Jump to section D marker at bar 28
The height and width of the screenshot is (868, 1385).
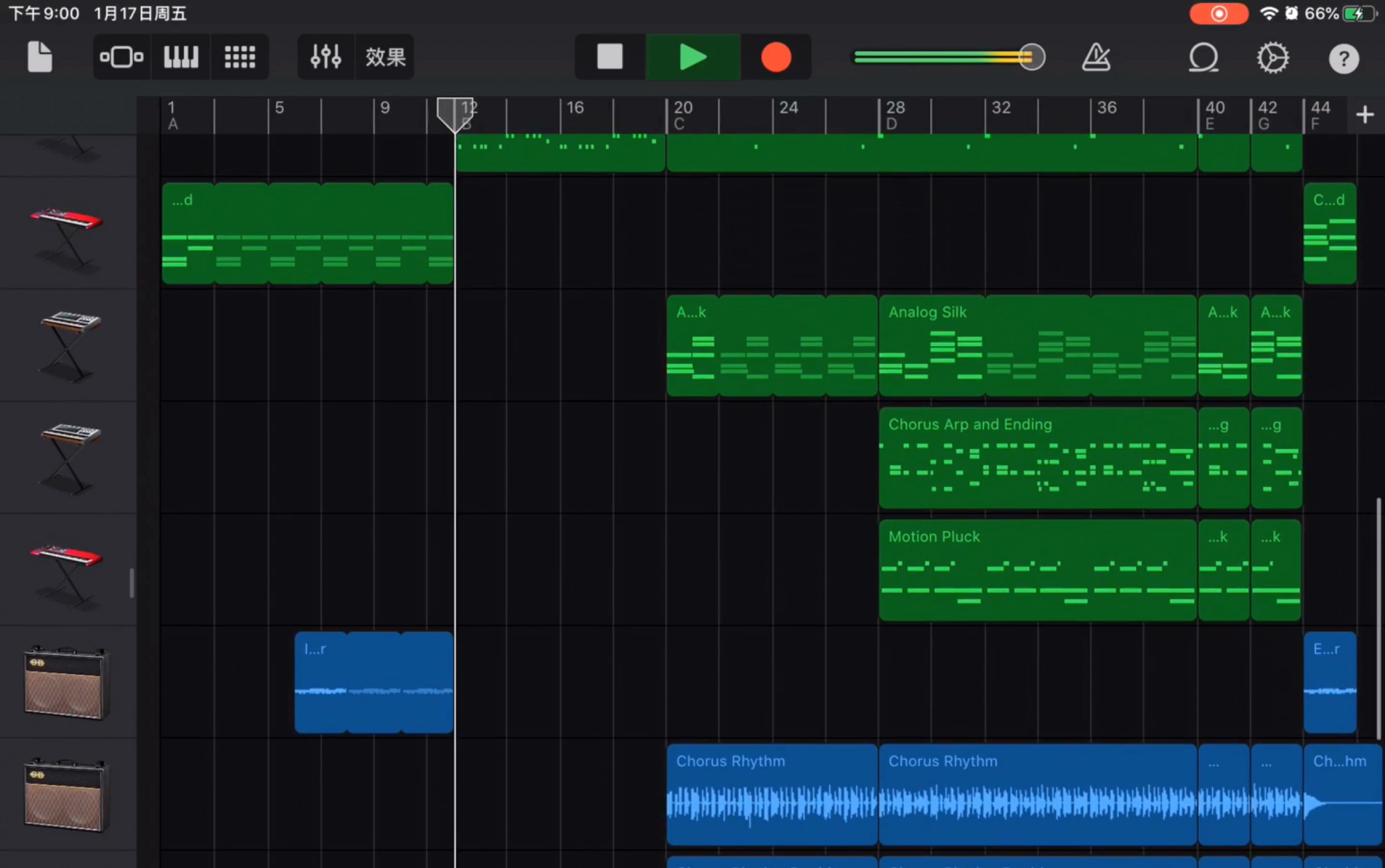(x=894, y=115)
